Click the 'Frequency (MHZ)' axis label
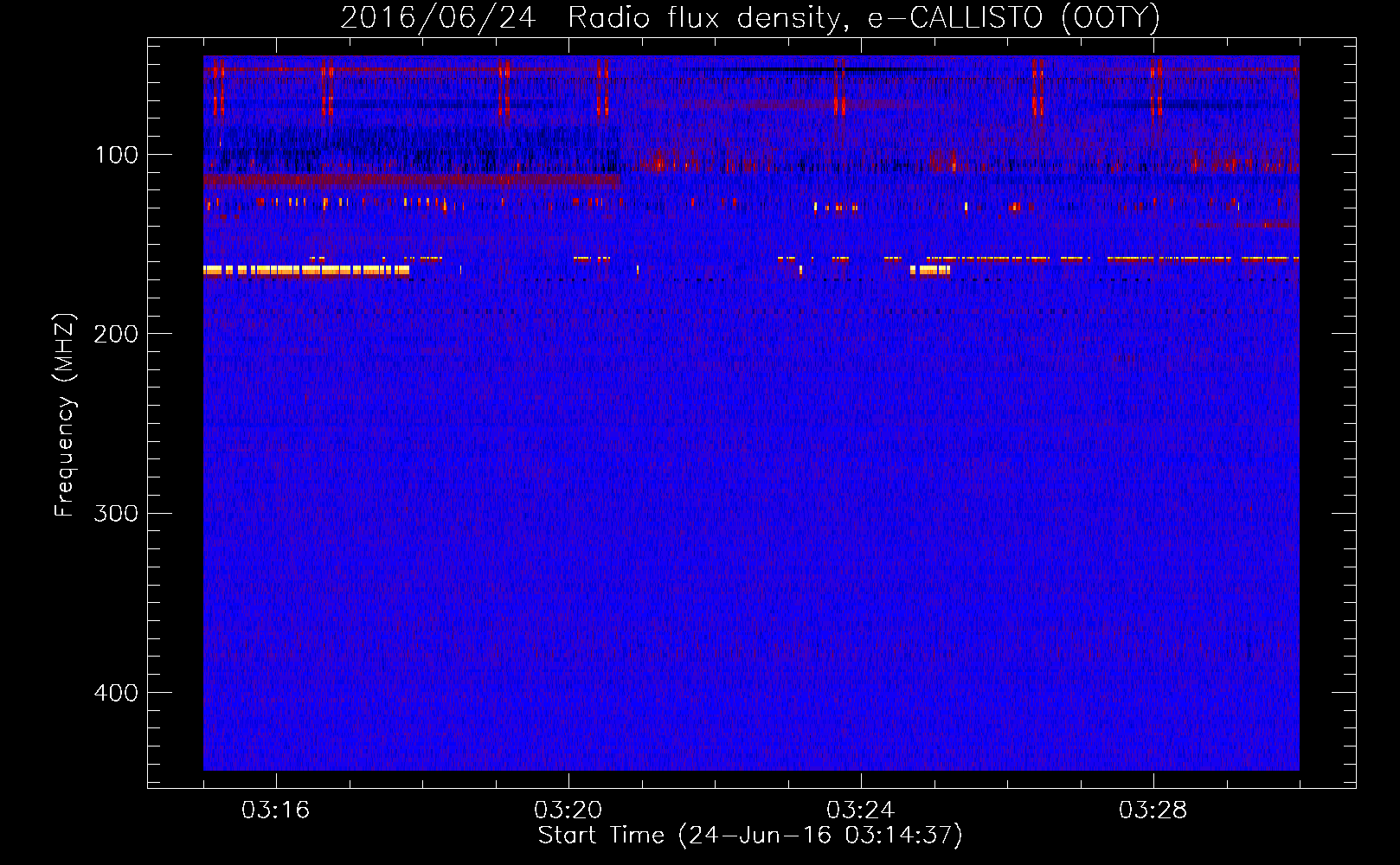 point(65,415)
